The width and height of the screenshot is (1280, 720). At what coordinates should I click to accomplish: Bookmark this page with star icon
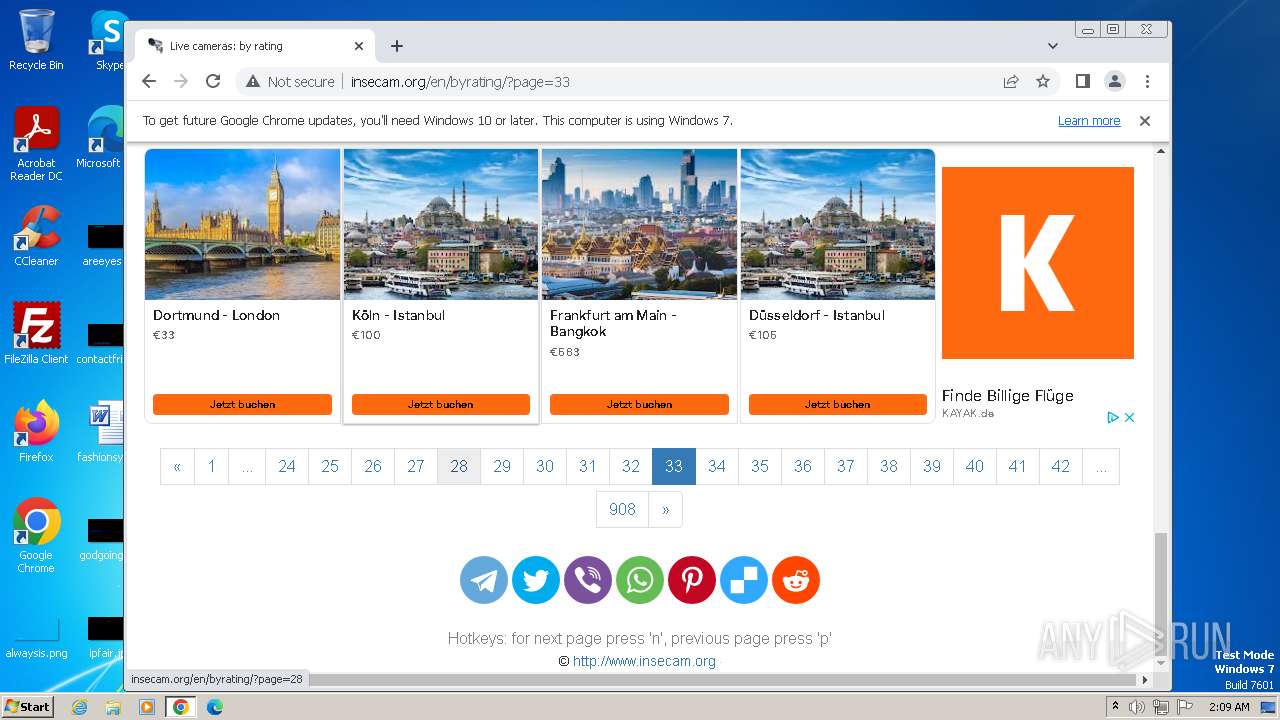[1043, 81]
